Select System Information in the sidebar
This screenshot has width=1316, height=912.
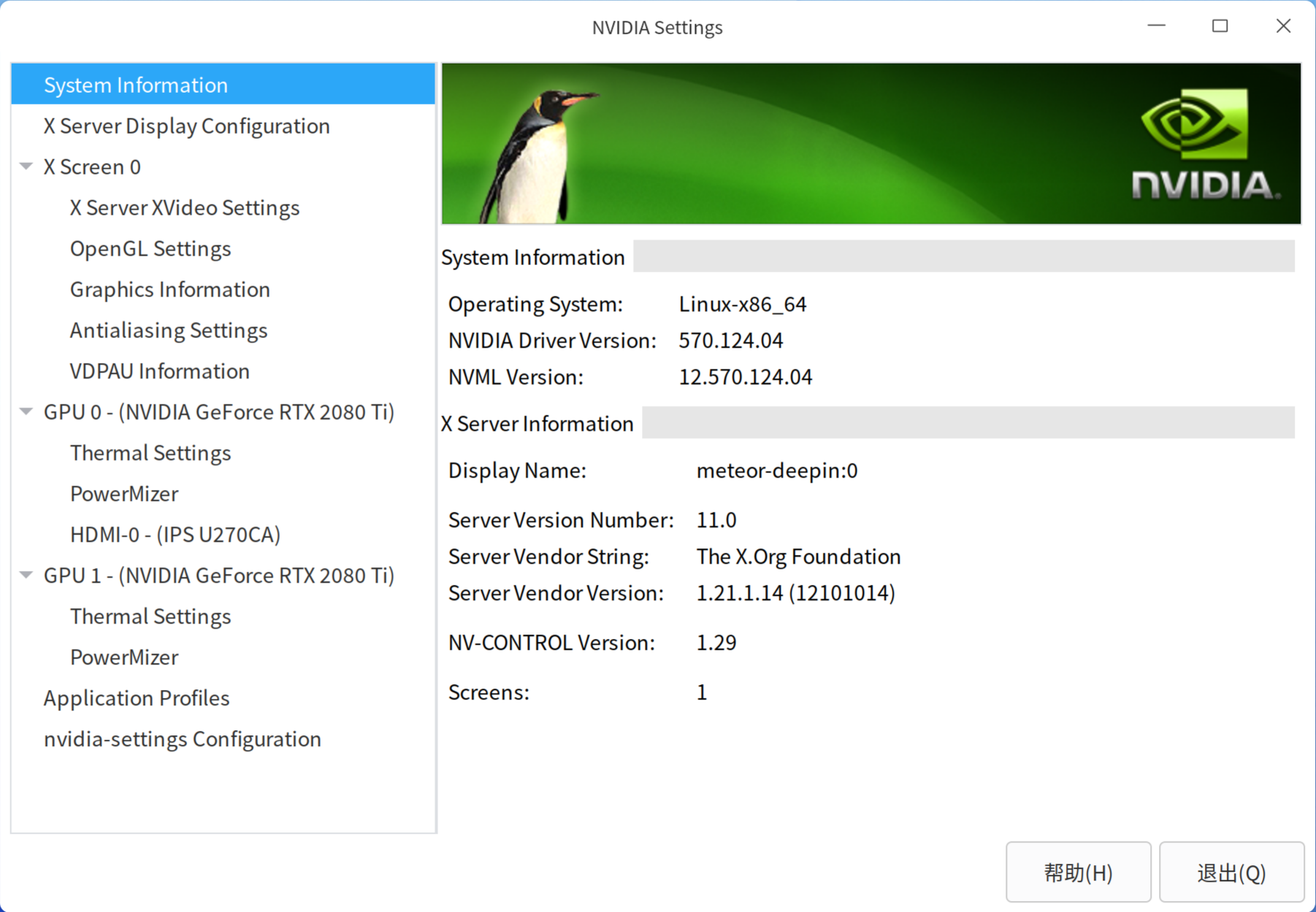[x=223, y=85]
